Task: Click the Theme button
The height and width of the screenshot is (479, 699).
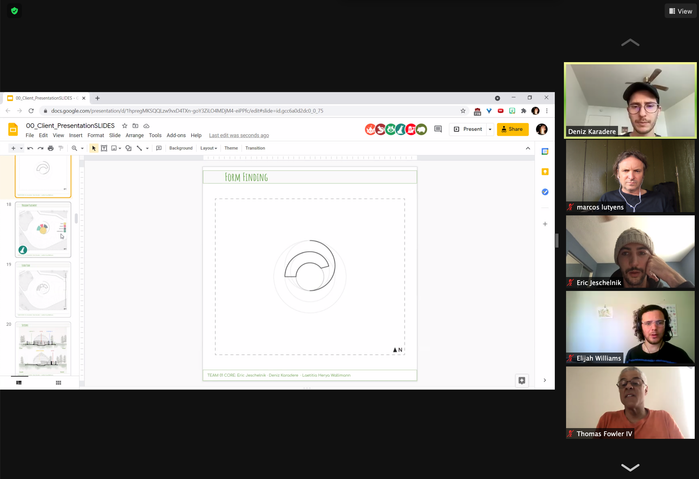Action: (231, 148)
